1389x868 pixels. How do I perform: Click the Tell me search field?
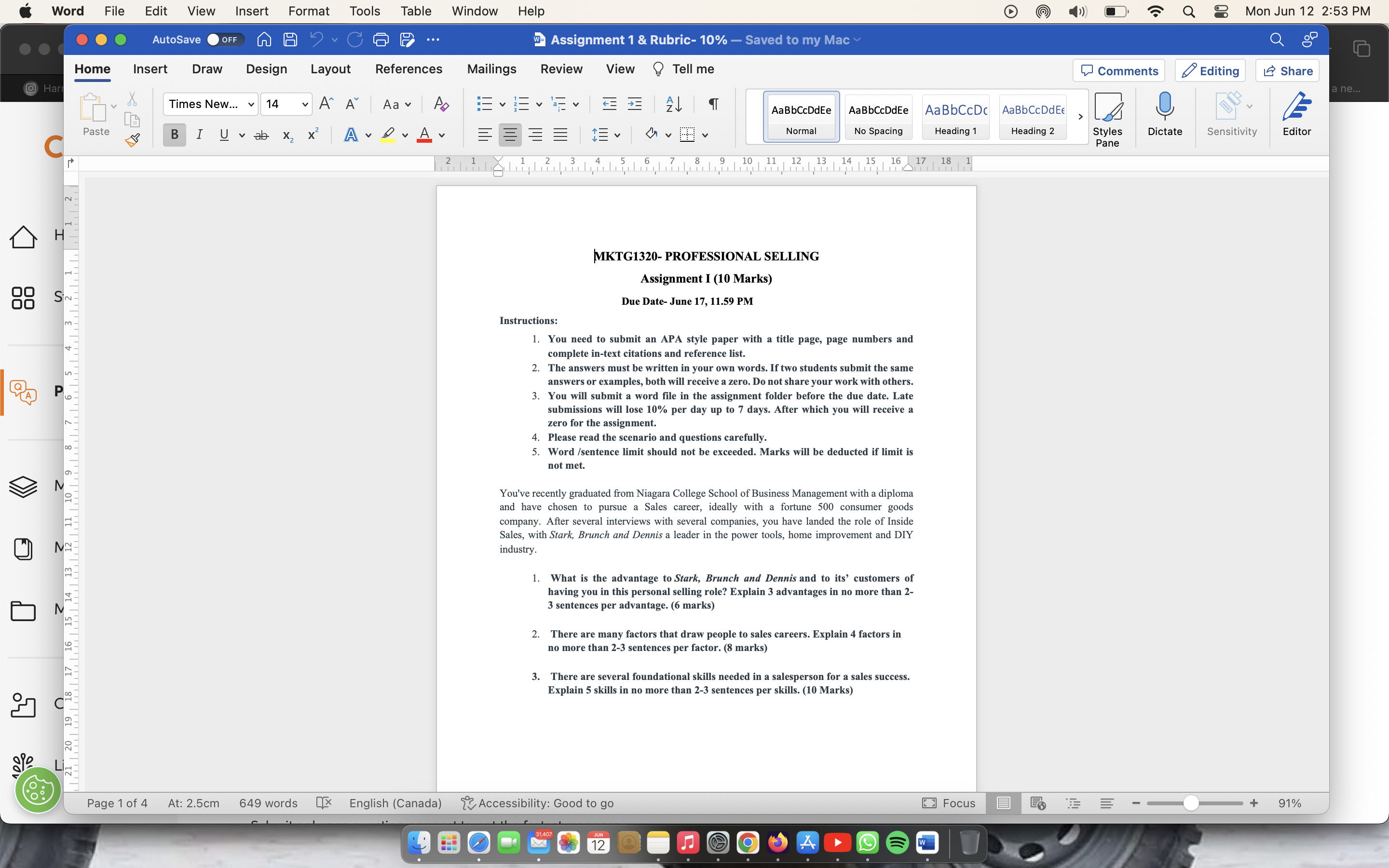coord(683,69)
